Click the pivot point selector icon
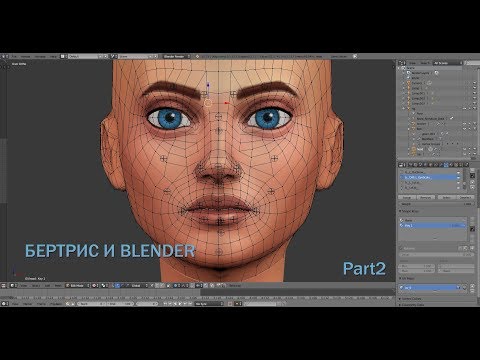Screen dimensions: 480x360 pyautogui.click(x=104, y=286)
